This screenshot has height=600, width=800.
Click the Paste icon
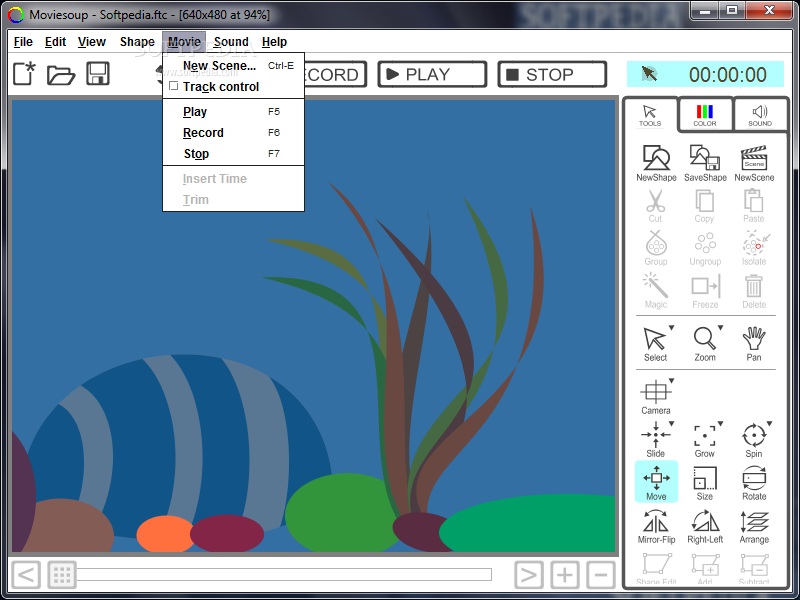[754, 206]
